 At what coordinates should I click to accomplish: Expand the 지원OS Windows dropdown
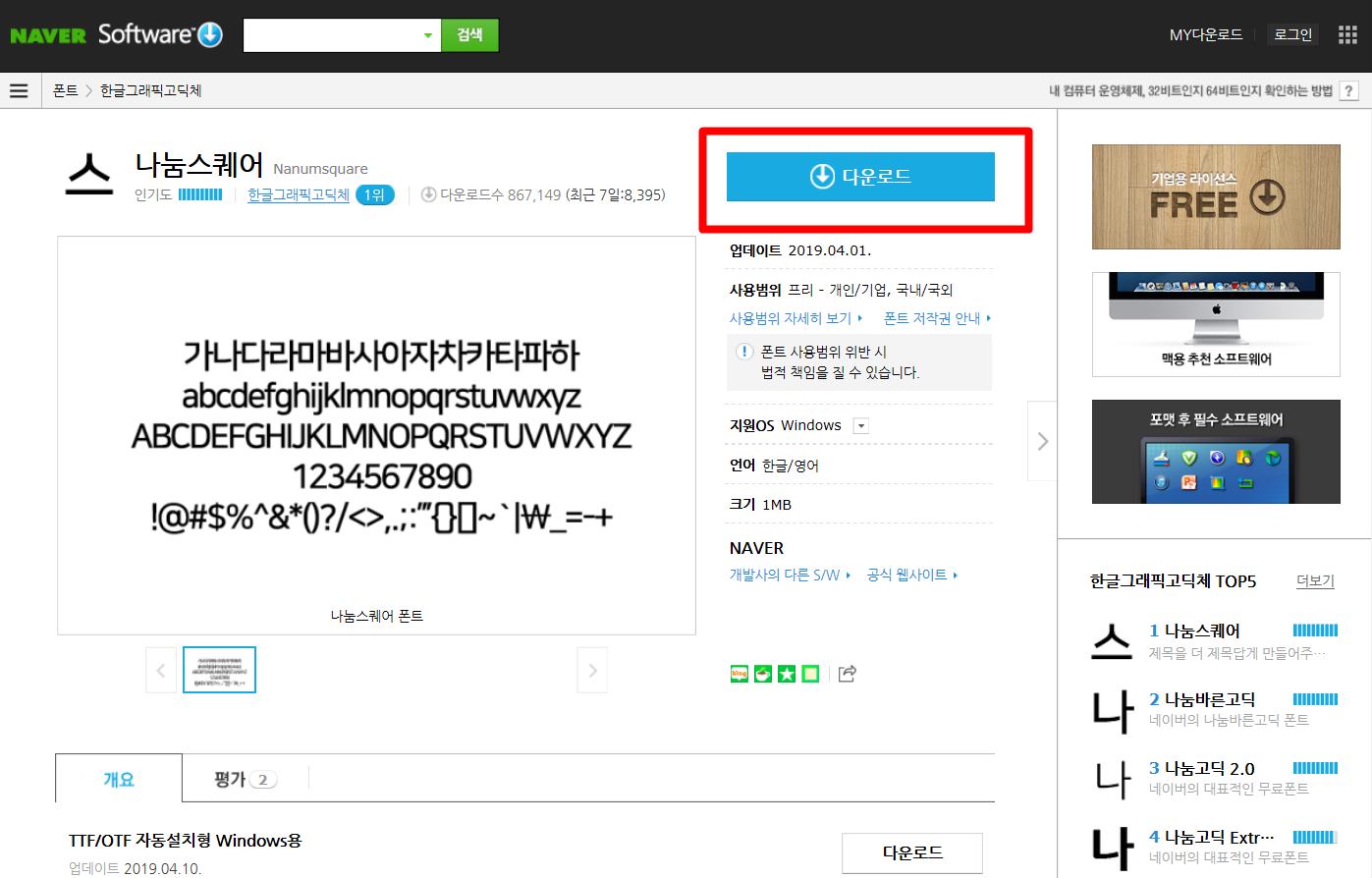click(861, 426)
